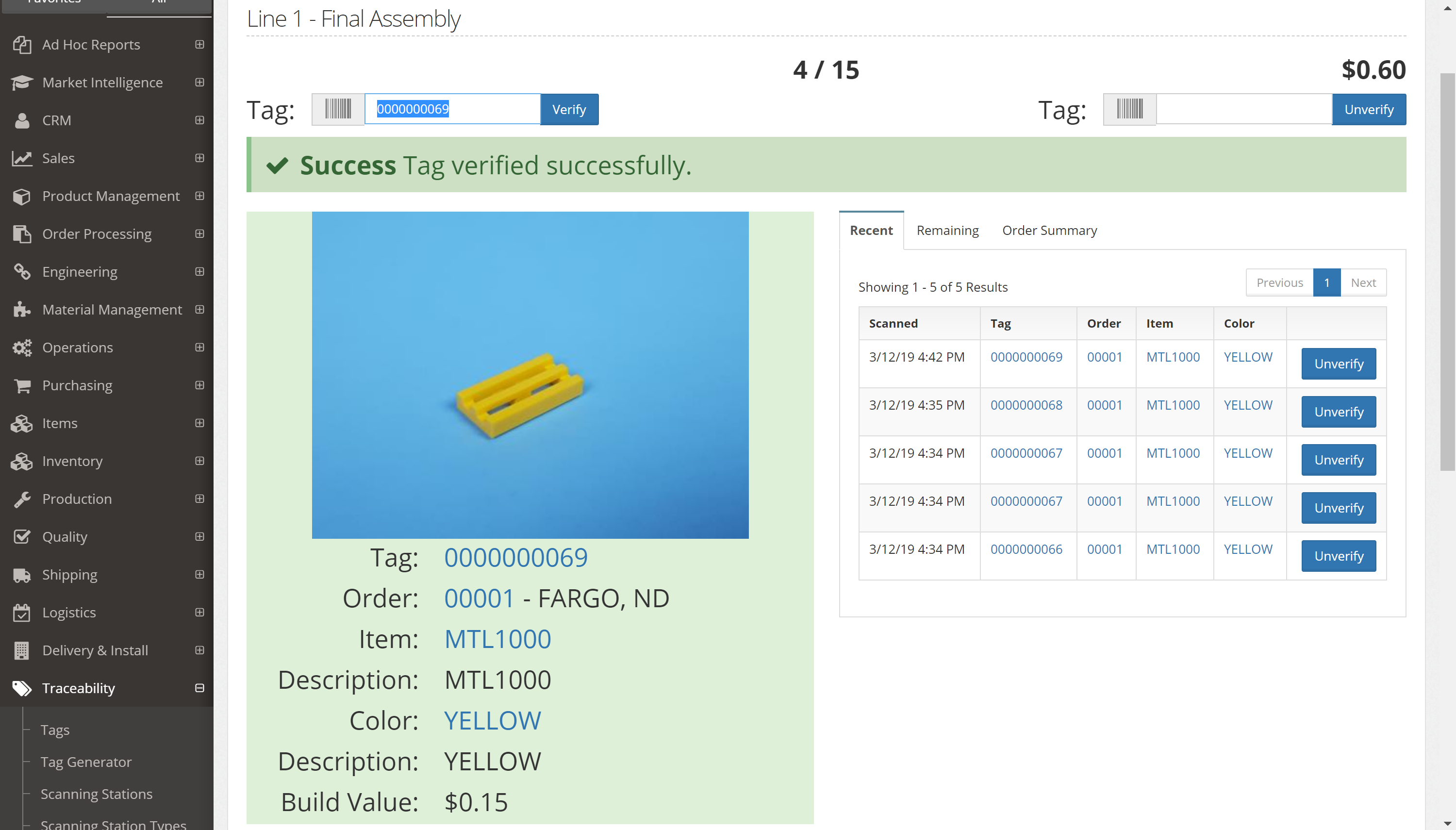
Task: Switch to the Recent tab
Action: [x=871, y=230]
